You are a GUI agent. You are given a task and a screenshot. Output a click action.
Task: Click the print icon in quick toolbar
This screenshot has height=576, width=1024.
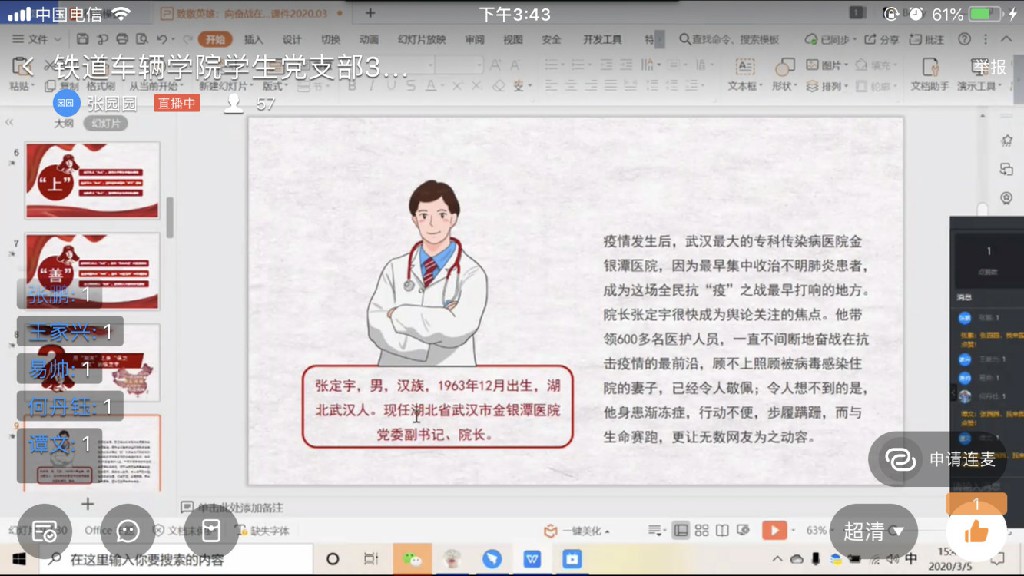click(122, 39)
